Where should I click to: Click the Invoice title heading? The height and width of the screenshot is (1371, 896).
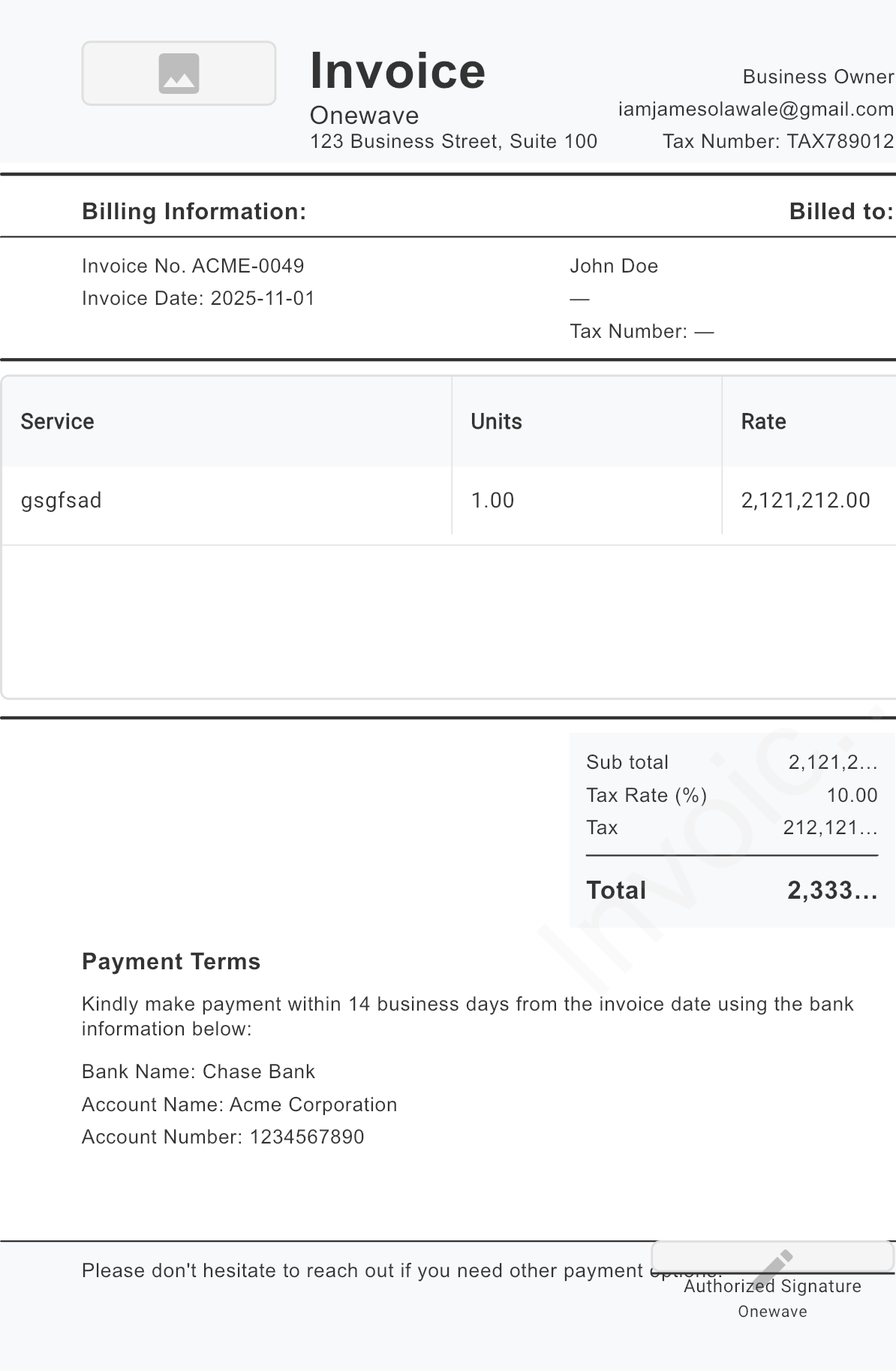point(398,71)
